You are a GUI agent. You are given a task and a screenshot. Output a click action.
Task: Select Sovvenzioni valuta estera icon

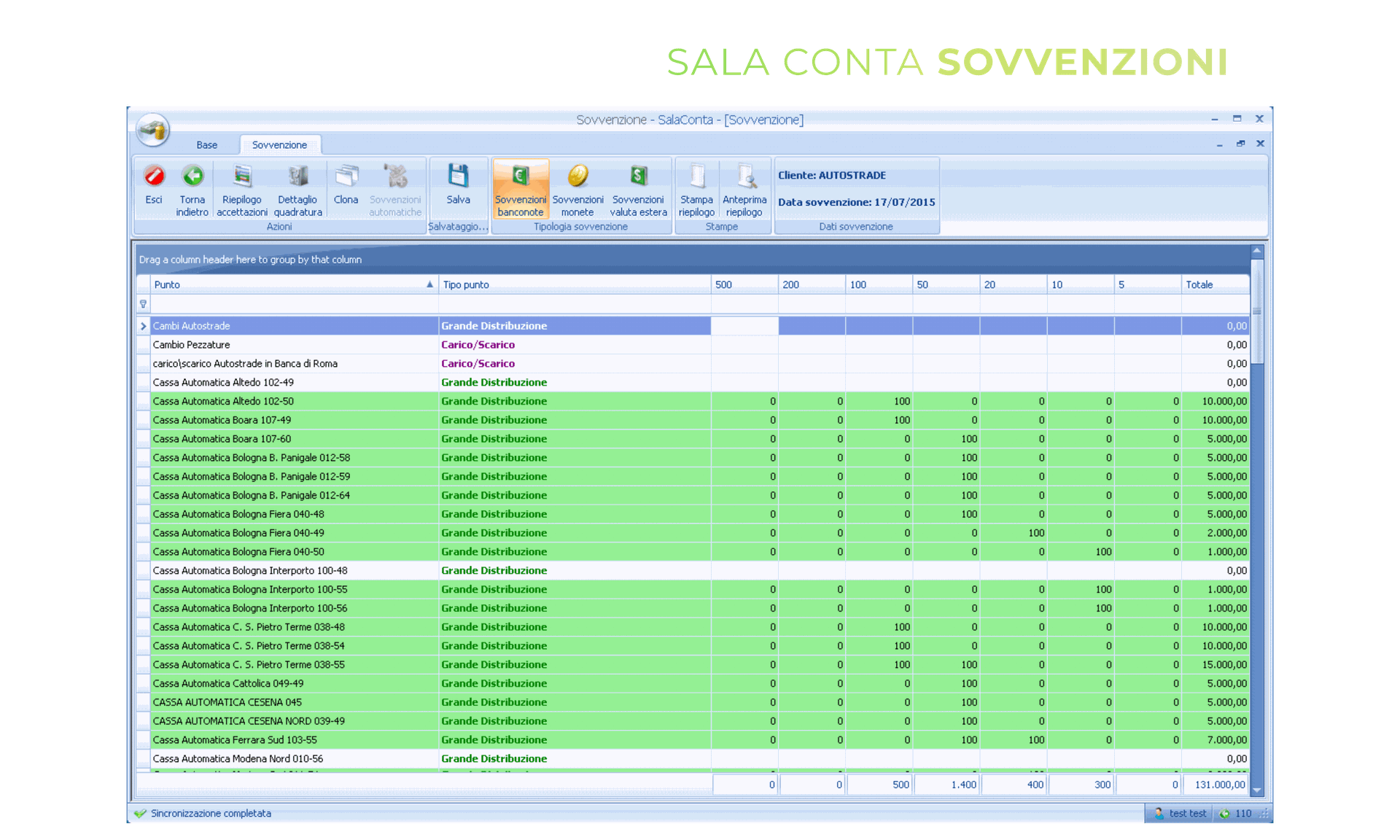point(638,177)
